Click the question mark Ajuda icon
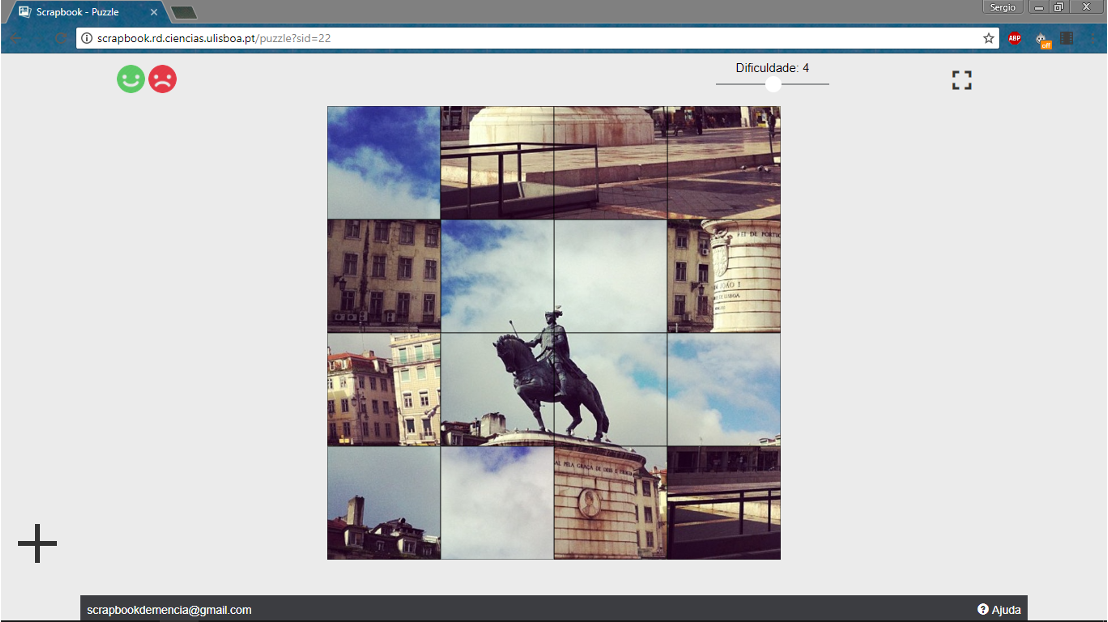Viewport: 1108px width, 622px height. tap(983, 609)
